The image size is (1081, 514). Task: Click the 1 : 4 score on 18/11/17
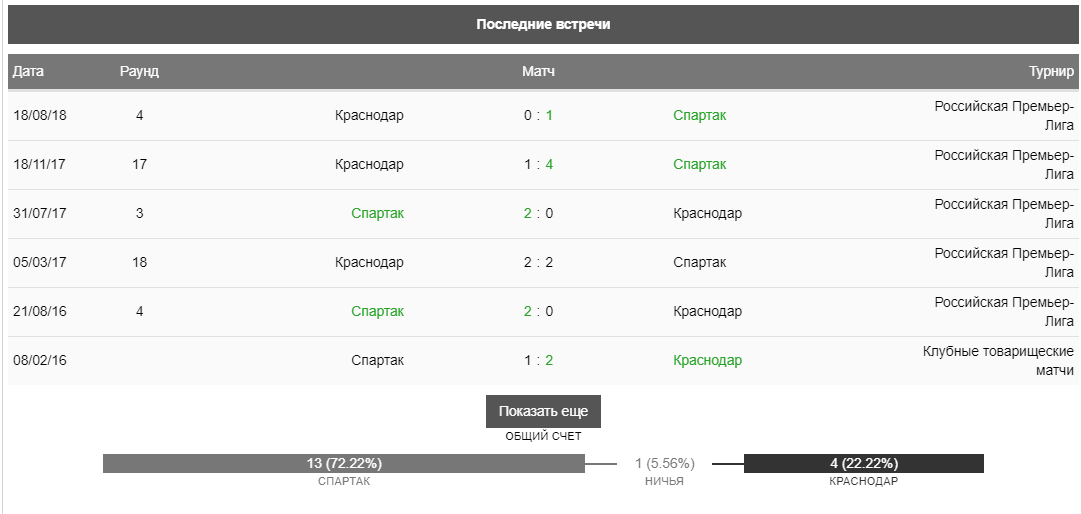(x=538, y=165)
